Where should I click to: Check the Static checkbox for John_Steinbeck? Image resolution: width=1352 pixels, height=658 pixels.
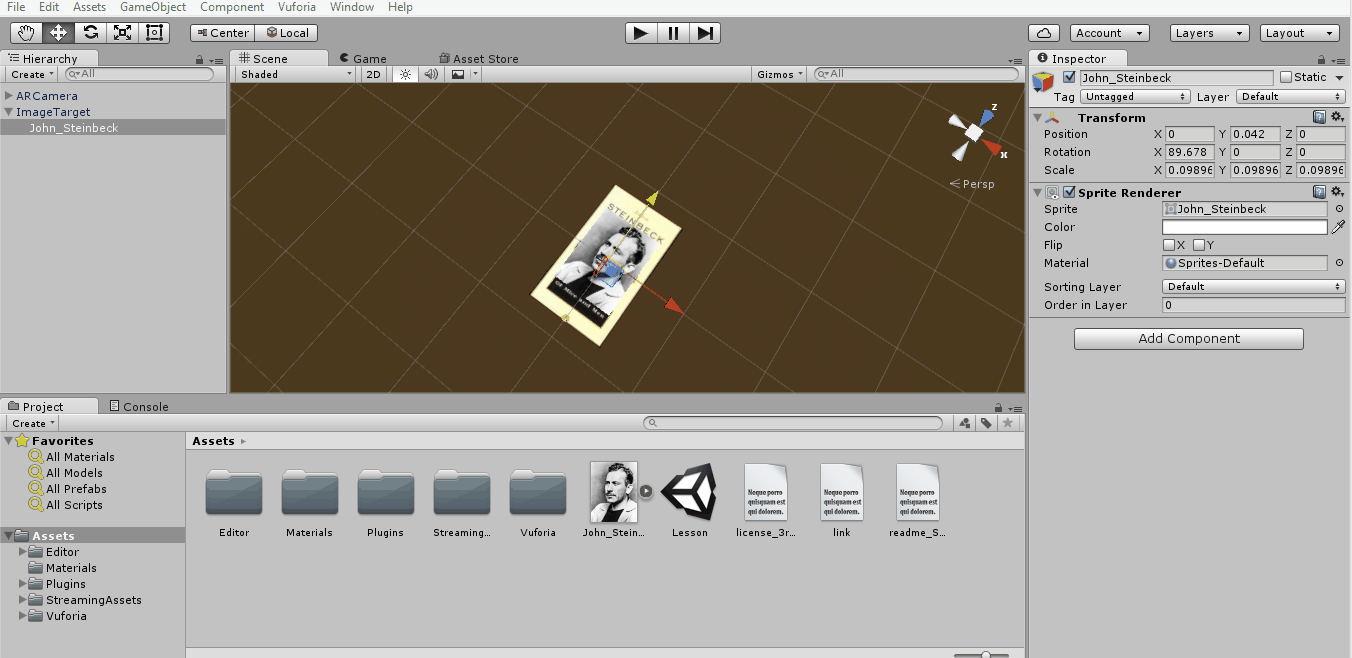(1288, 77)
